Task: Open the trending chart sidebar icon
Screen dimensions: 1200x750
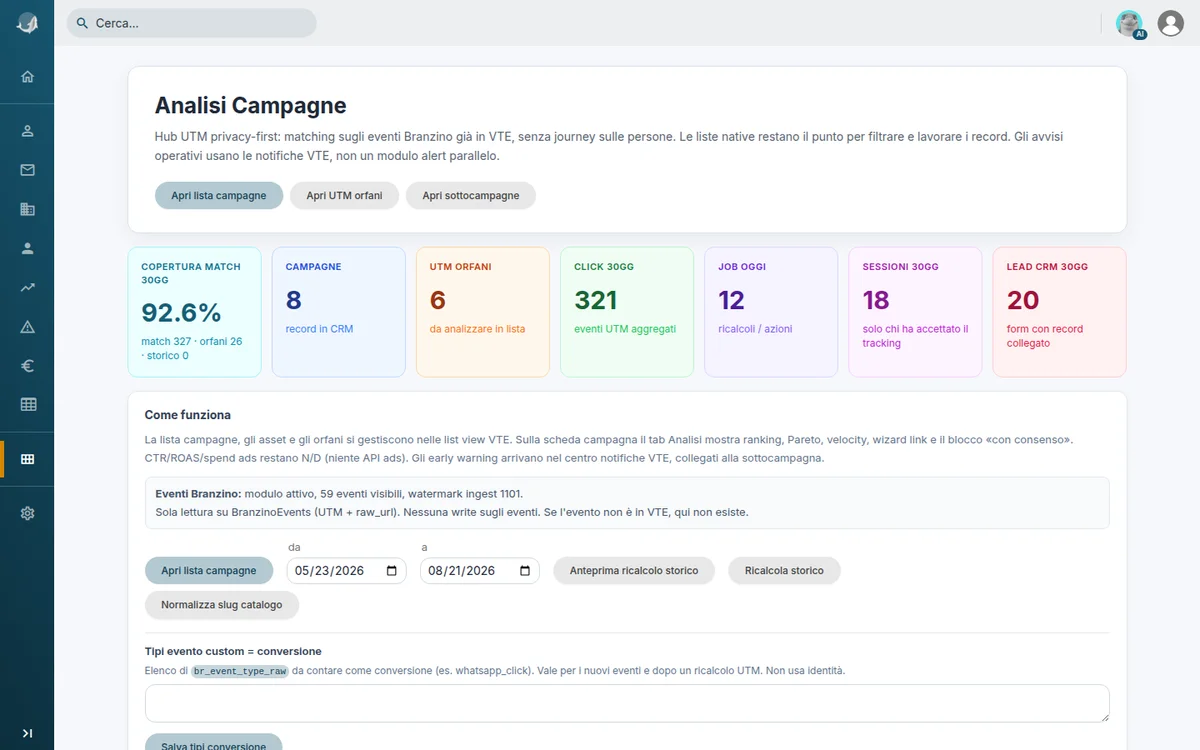Action: tap(27, 287)
